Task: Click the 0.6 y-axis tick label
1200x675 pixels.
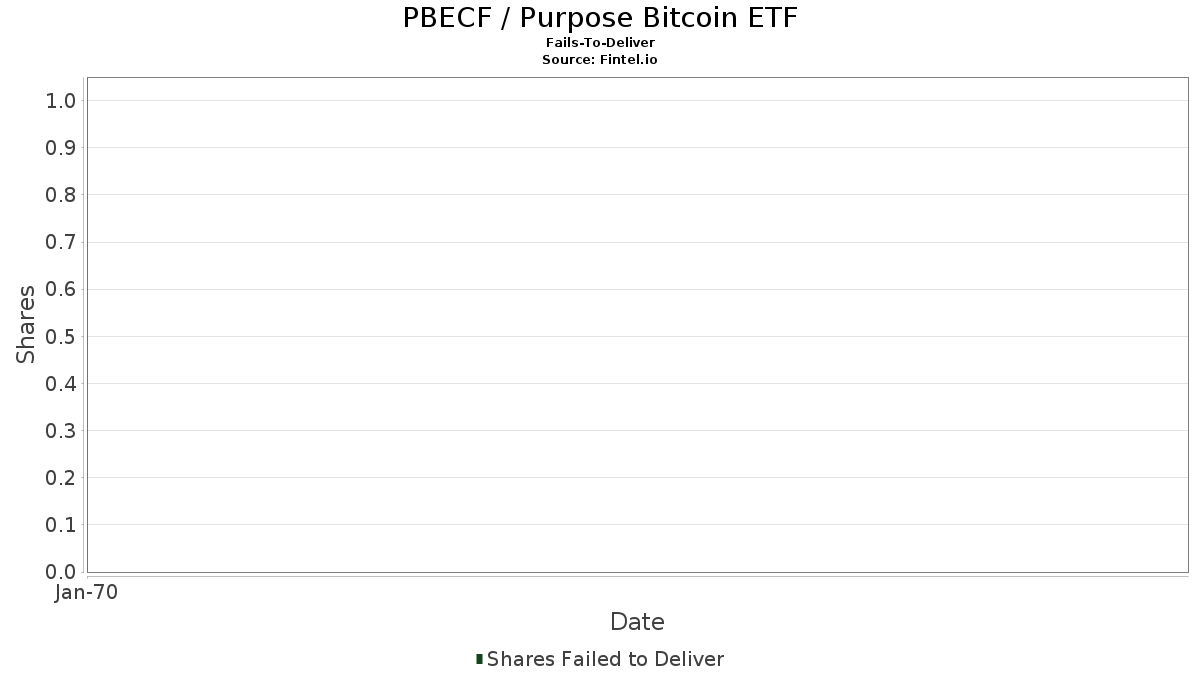Action: click(x=61, y=289)
